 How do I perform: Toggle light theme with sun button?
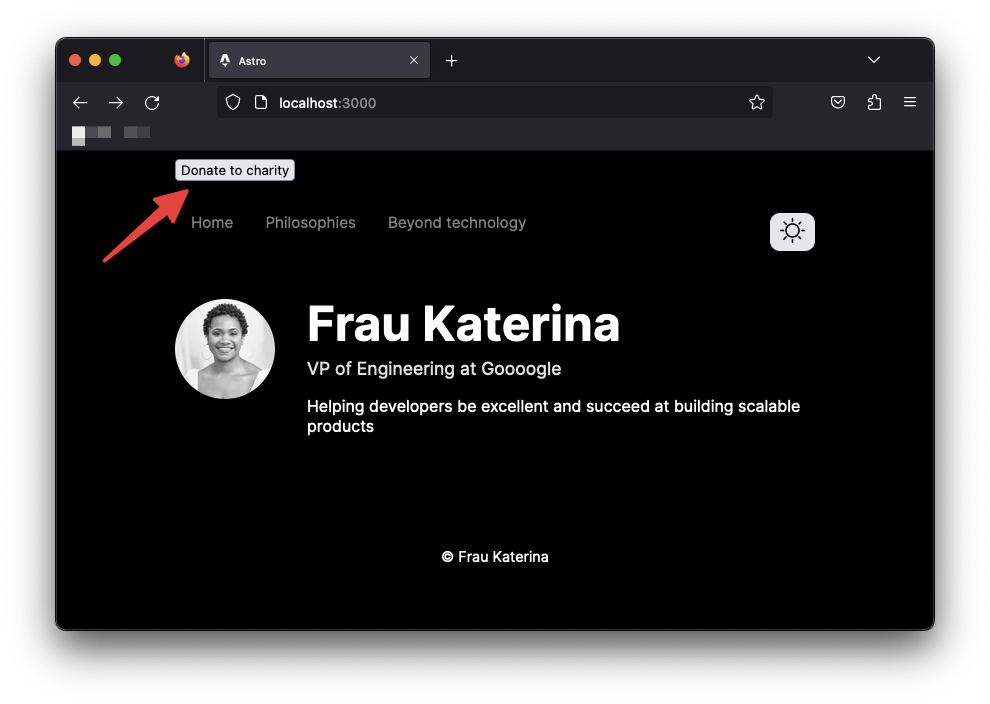(792, 232)
